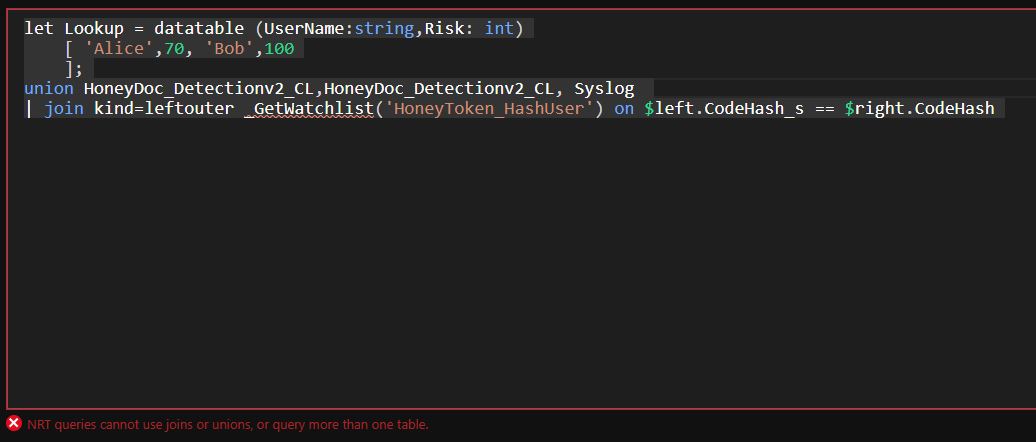1036x442 pixels.
Task: Click the number 70 value
Action: [x=174, y=48]
